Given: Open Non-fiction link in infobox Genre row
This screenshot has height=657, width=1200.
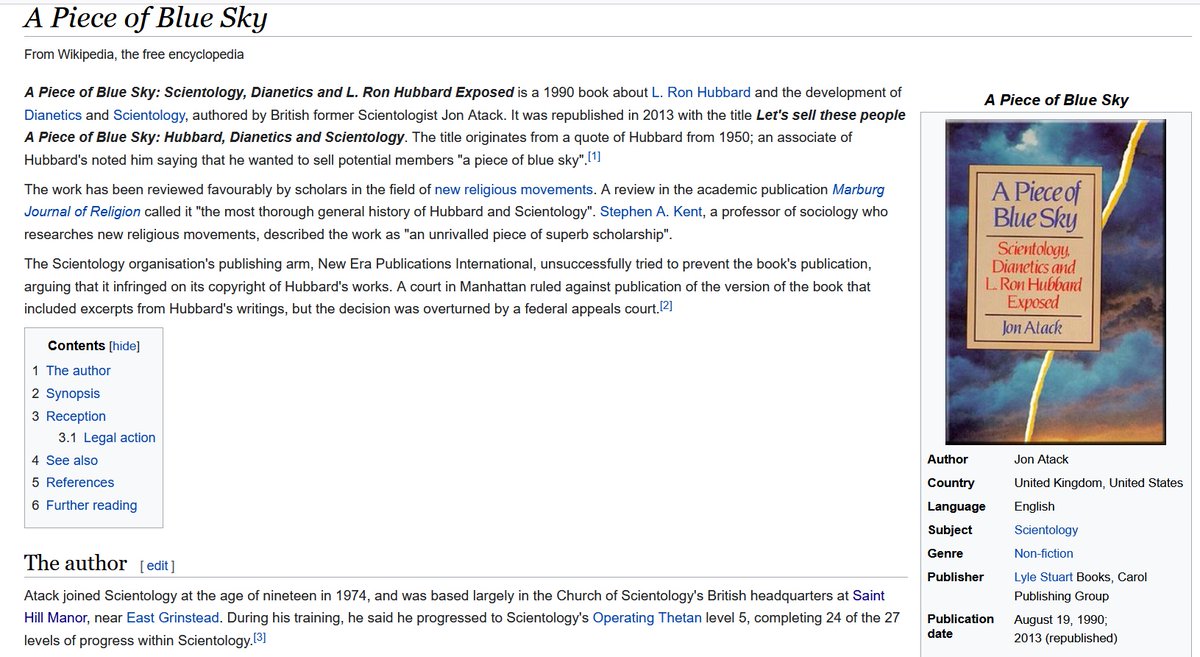Looking at the screenshot, I should (x=1044, y=553).
